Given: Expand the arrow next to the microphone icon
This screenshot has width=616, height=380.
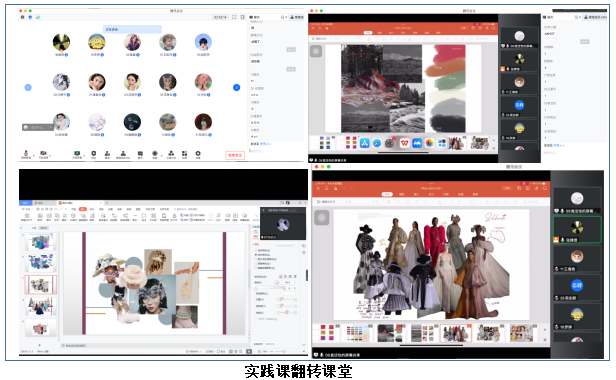Looking at the screenshot, I should click(x=34, y=156).
